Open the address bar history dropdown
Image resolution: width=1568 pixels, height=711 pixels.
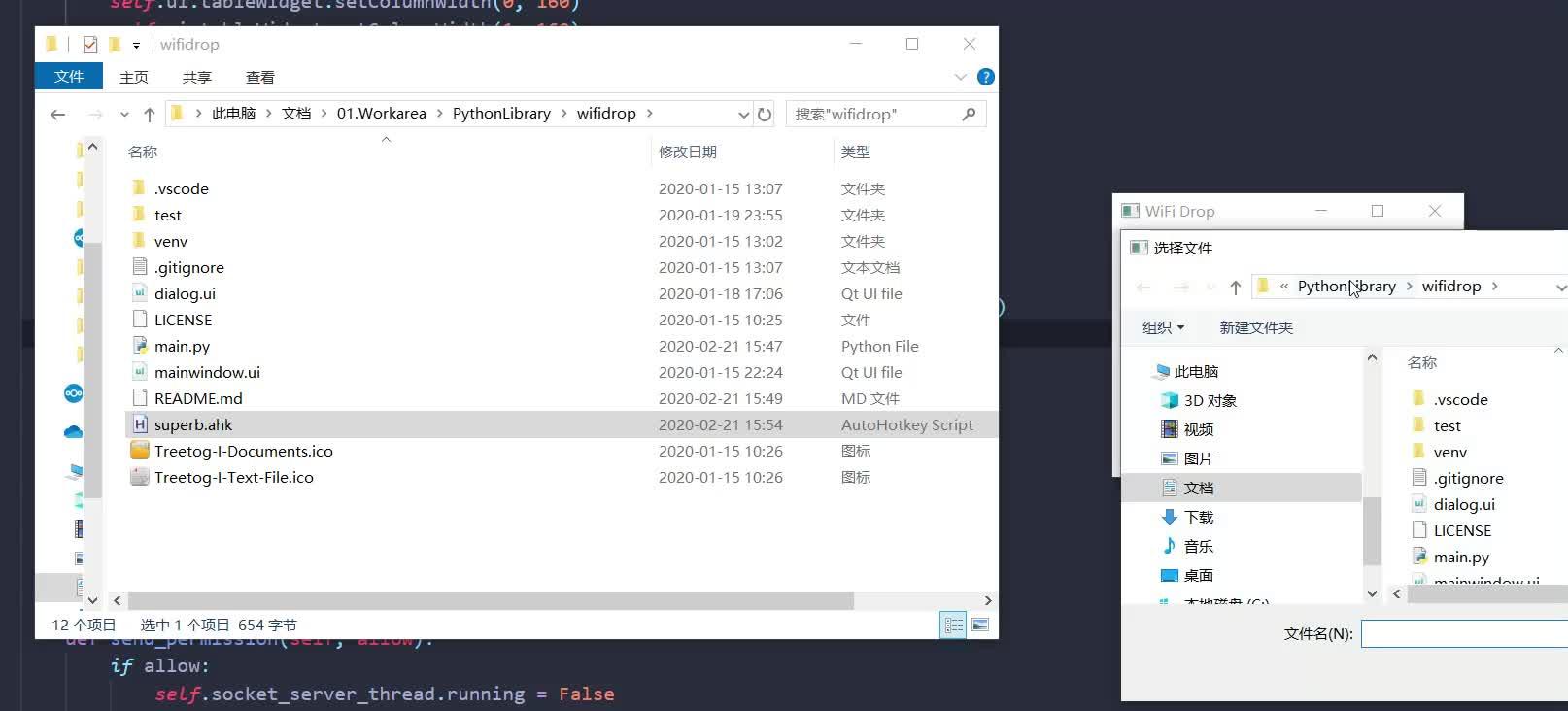point(743,114)
